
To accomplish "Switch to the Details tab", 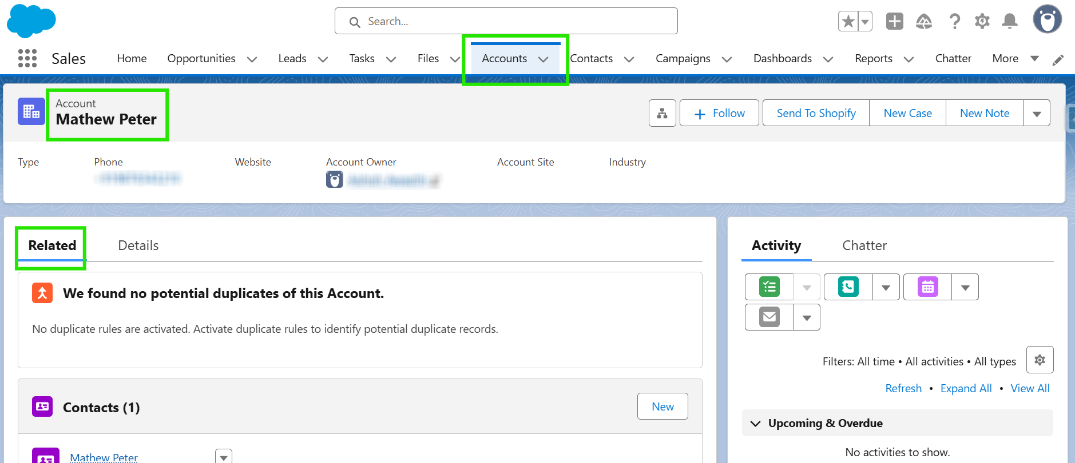I will pos(138,245).
